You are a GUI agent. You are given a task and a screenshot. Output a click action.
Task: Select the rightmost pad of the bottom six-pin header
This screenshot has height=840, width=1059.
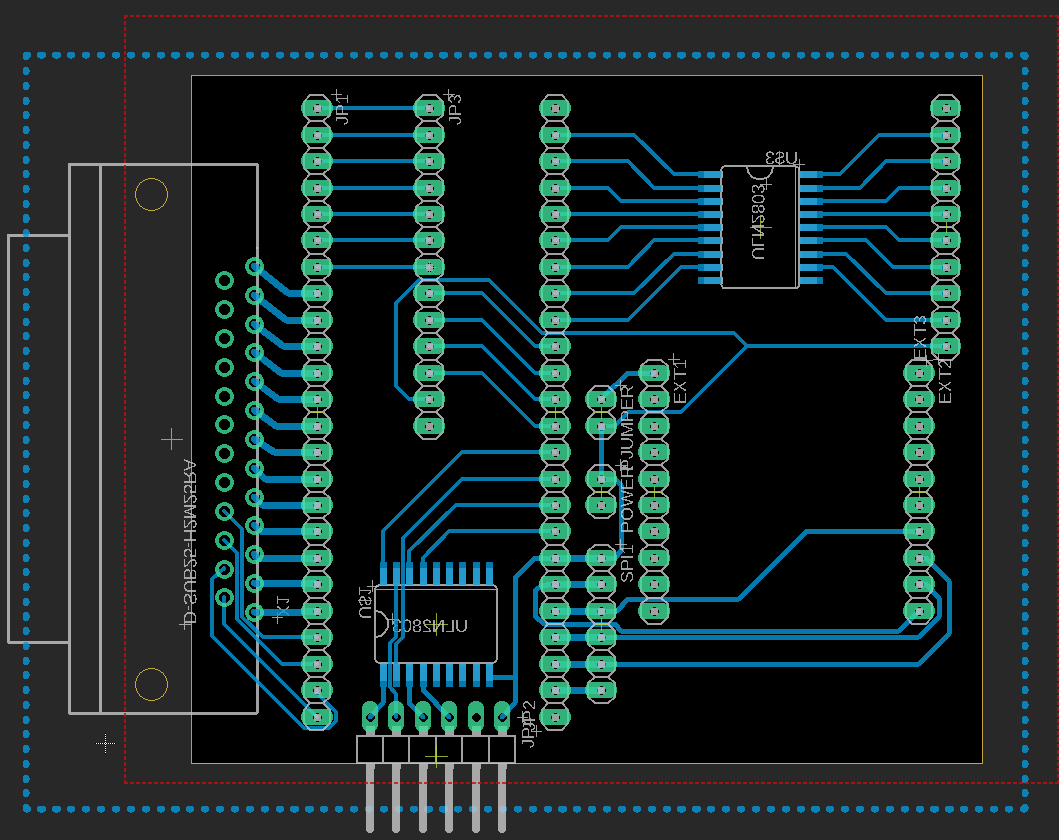click(502, 716)
